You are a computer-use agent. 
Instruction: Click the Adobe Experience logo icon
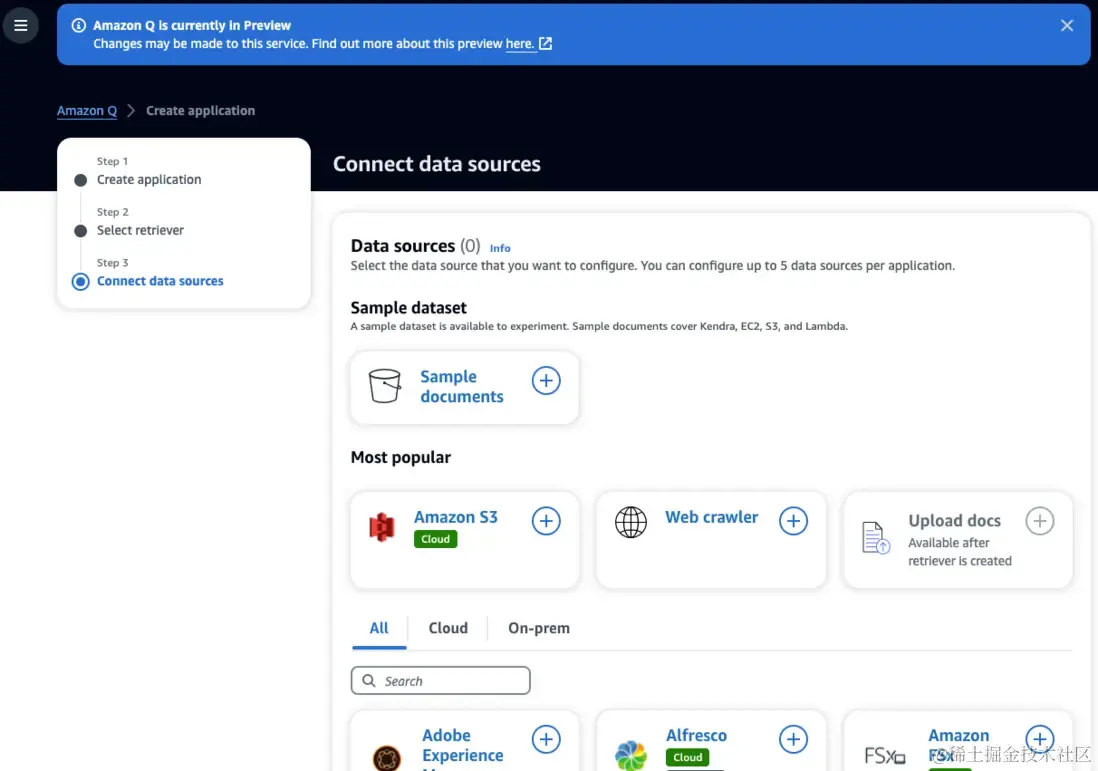pyautogui.click(x=387, y=758)
